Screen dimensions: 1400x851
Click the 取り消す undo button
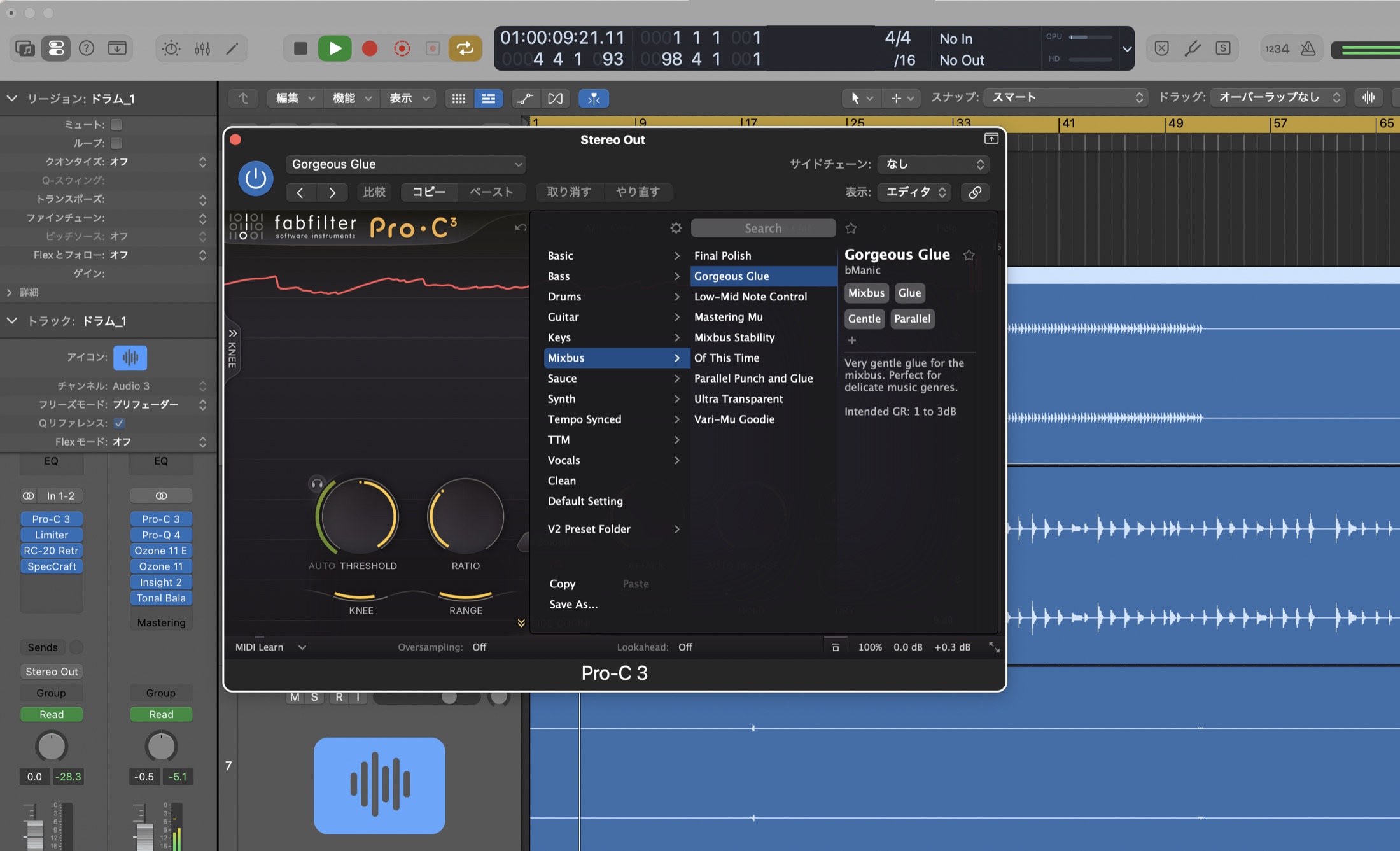click(569, 192)
